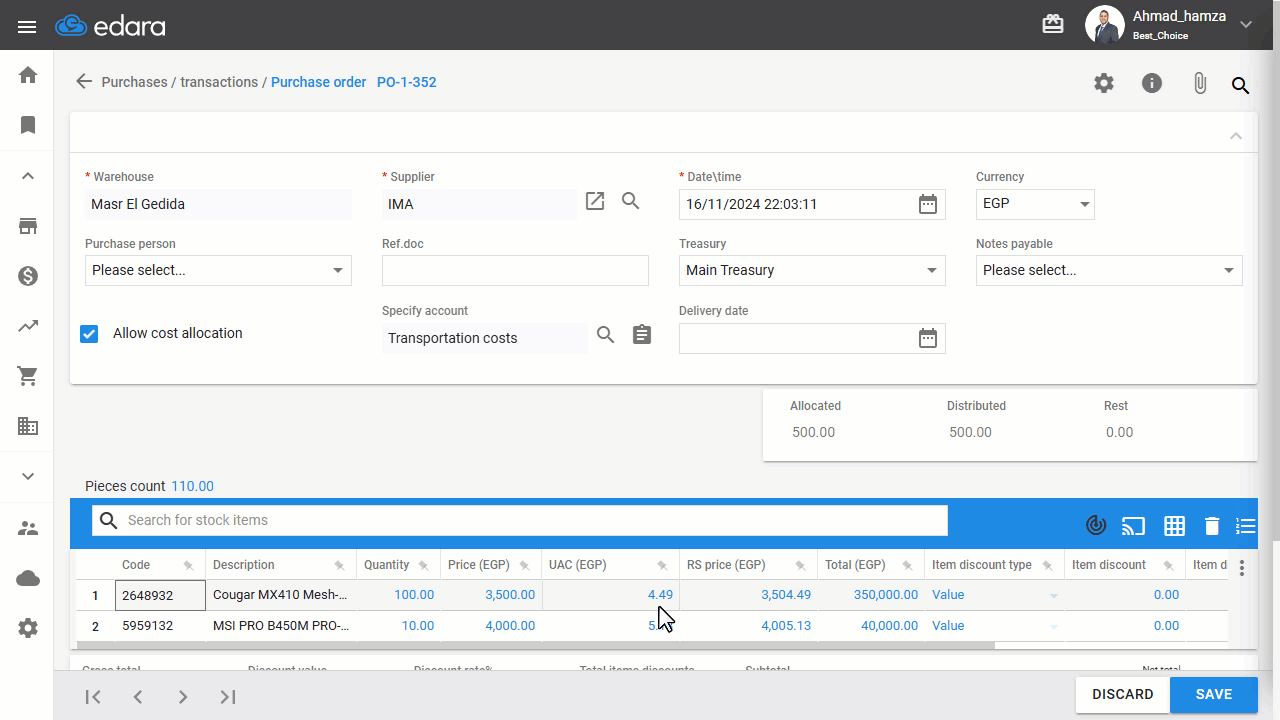This screenshot has width=1280, height=720.
Task: Open the building icon in sidebar
Action: 28,426
